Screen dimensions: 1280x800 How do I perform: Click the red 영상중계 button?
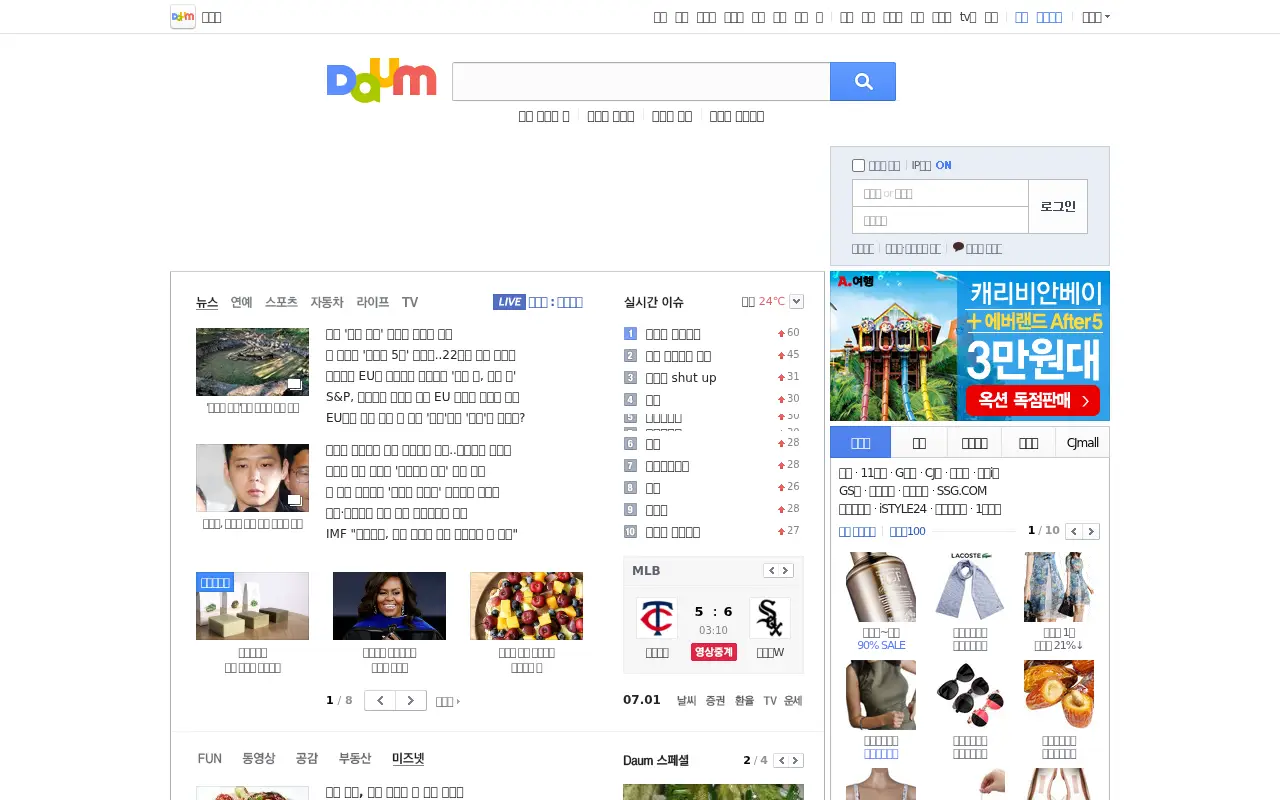point(713,652)
